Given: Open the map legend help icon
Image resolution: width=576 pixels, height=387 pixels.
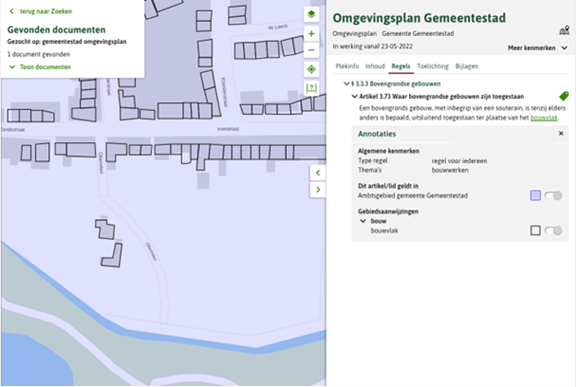Looking at the screenshot, I should tap(311, 88).
